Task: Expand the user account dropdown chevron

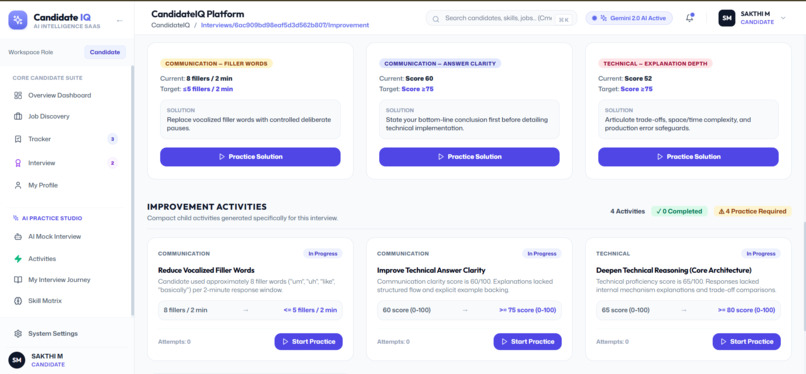Action: click(783, 18)
